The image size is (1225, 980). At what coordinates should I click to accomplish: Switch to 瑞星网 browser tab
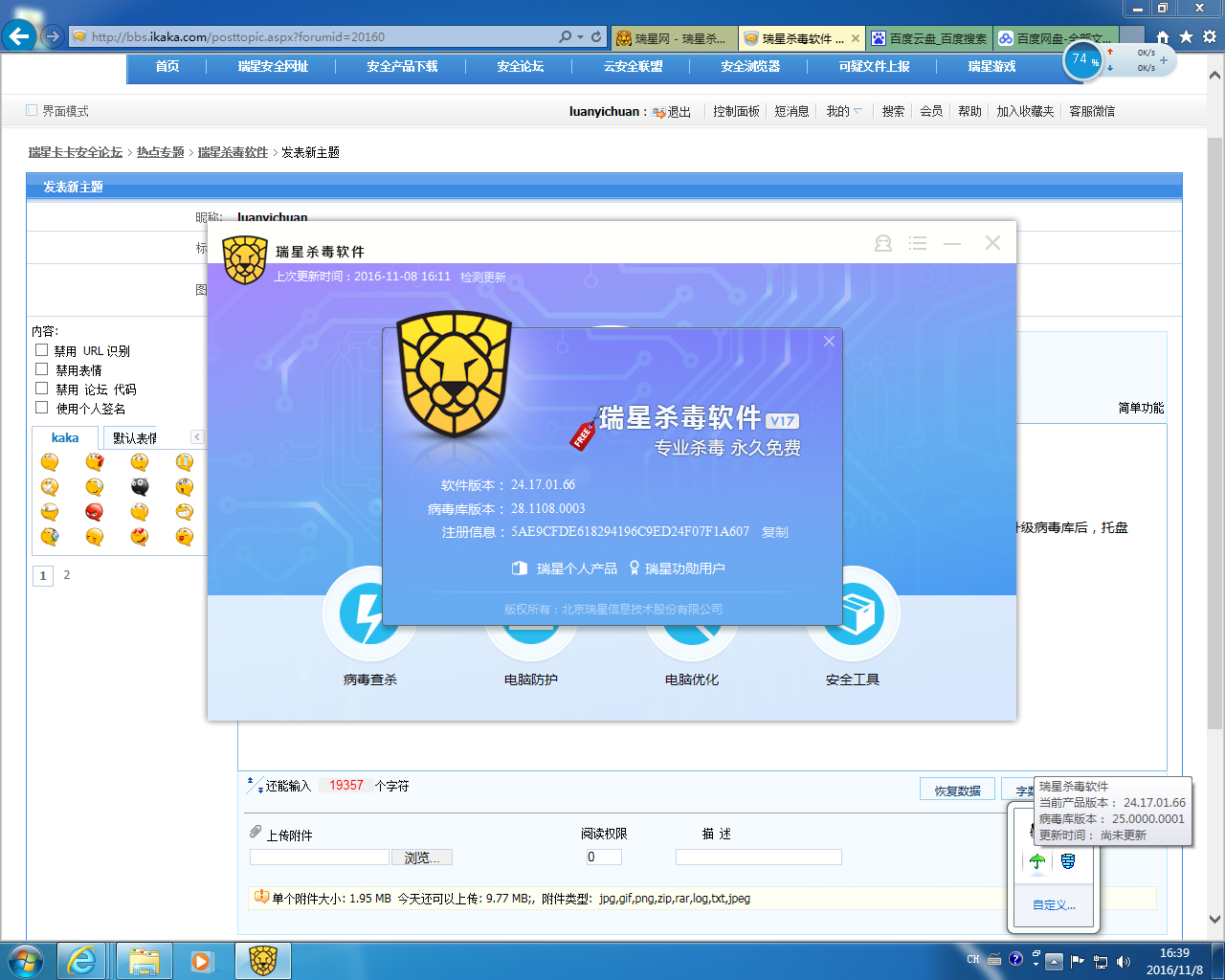point(674,38)
